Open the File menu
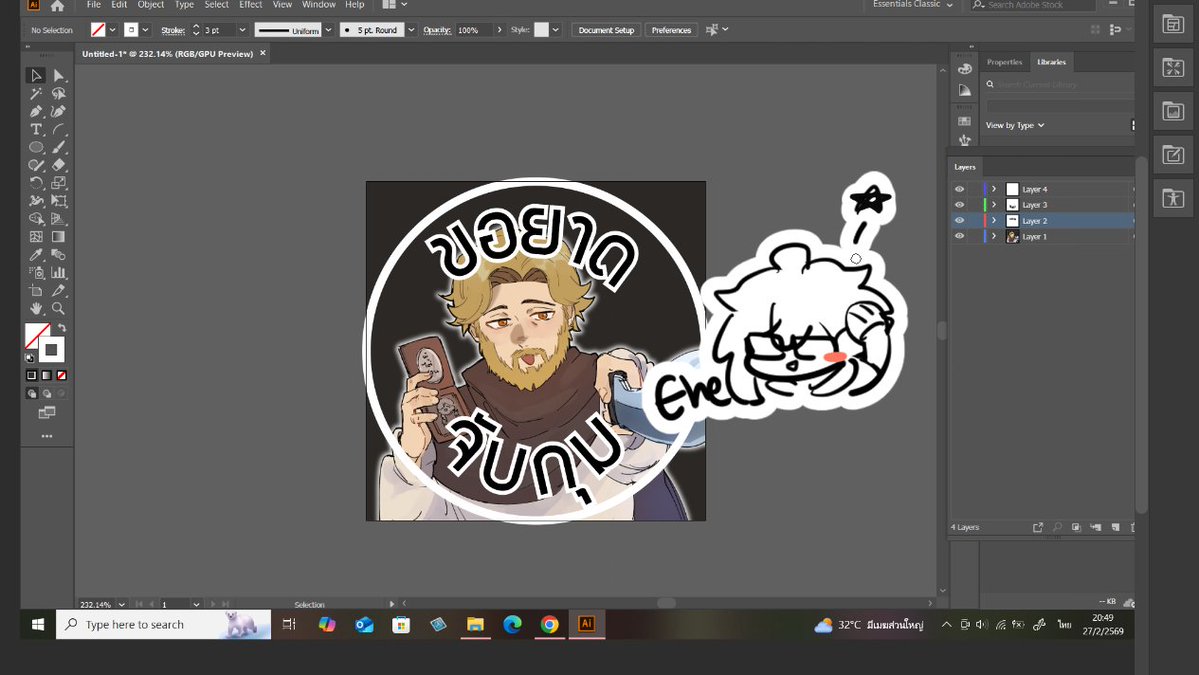 click(x=94, y=5)
